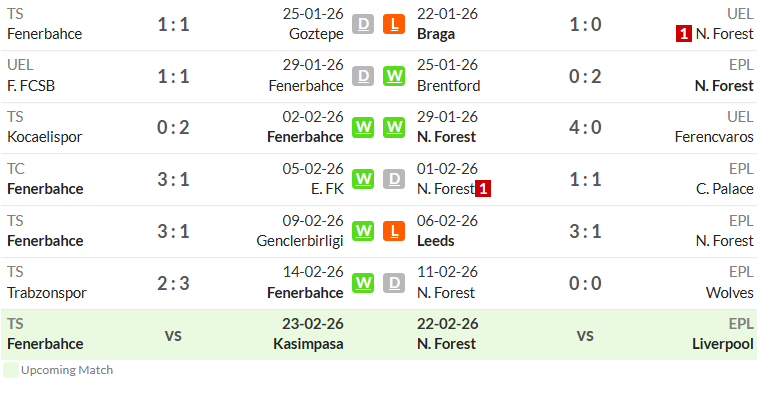This screenshot has width=757, height=401.
Task: Select the Genclerbirligi team name
Action: coord(300,241)
